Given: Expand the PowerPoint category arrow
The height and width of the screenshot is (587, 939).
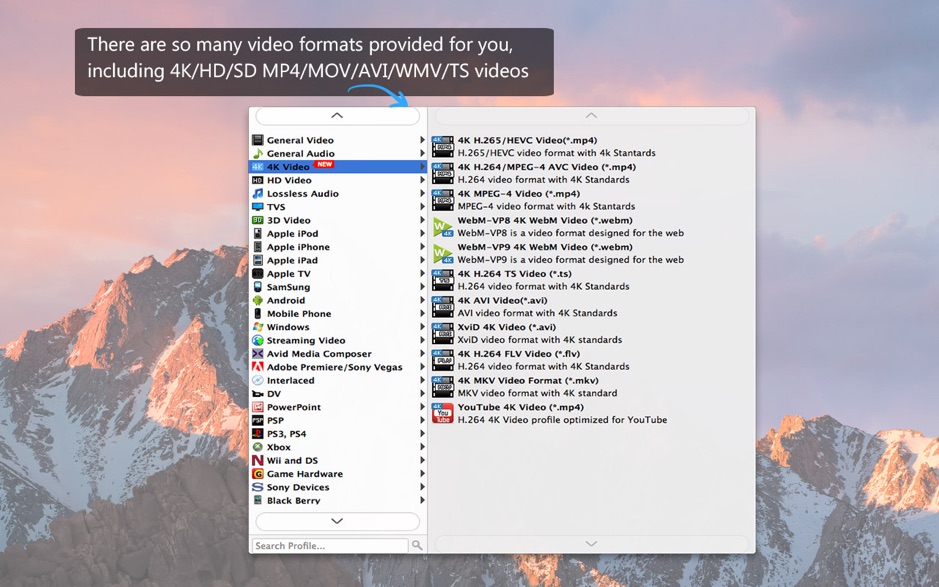Looking at the screenshot, I should click(422, 407).
